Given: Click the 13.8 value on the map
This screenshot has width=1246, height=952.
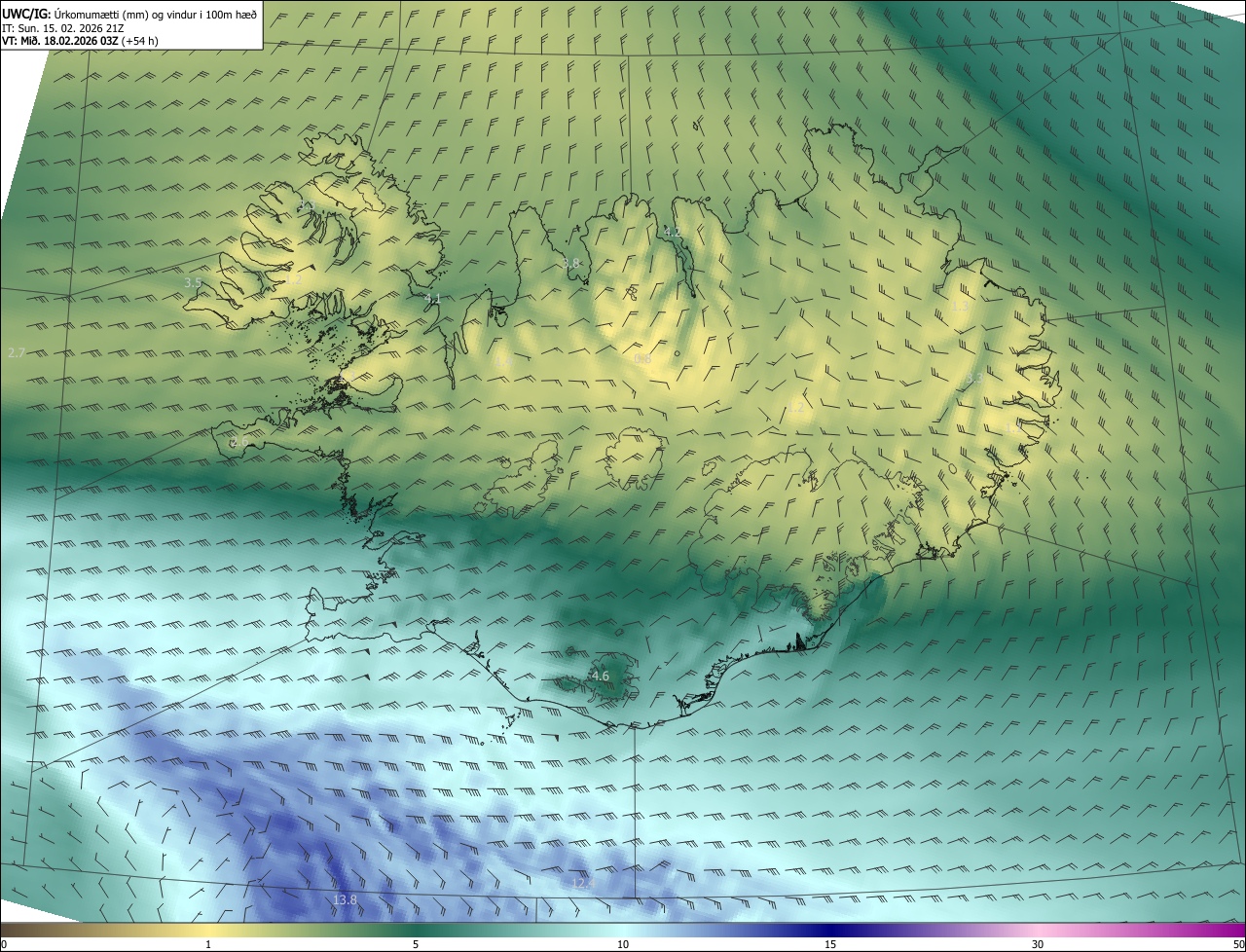Looking at the screenshot, I should [345, 900].
